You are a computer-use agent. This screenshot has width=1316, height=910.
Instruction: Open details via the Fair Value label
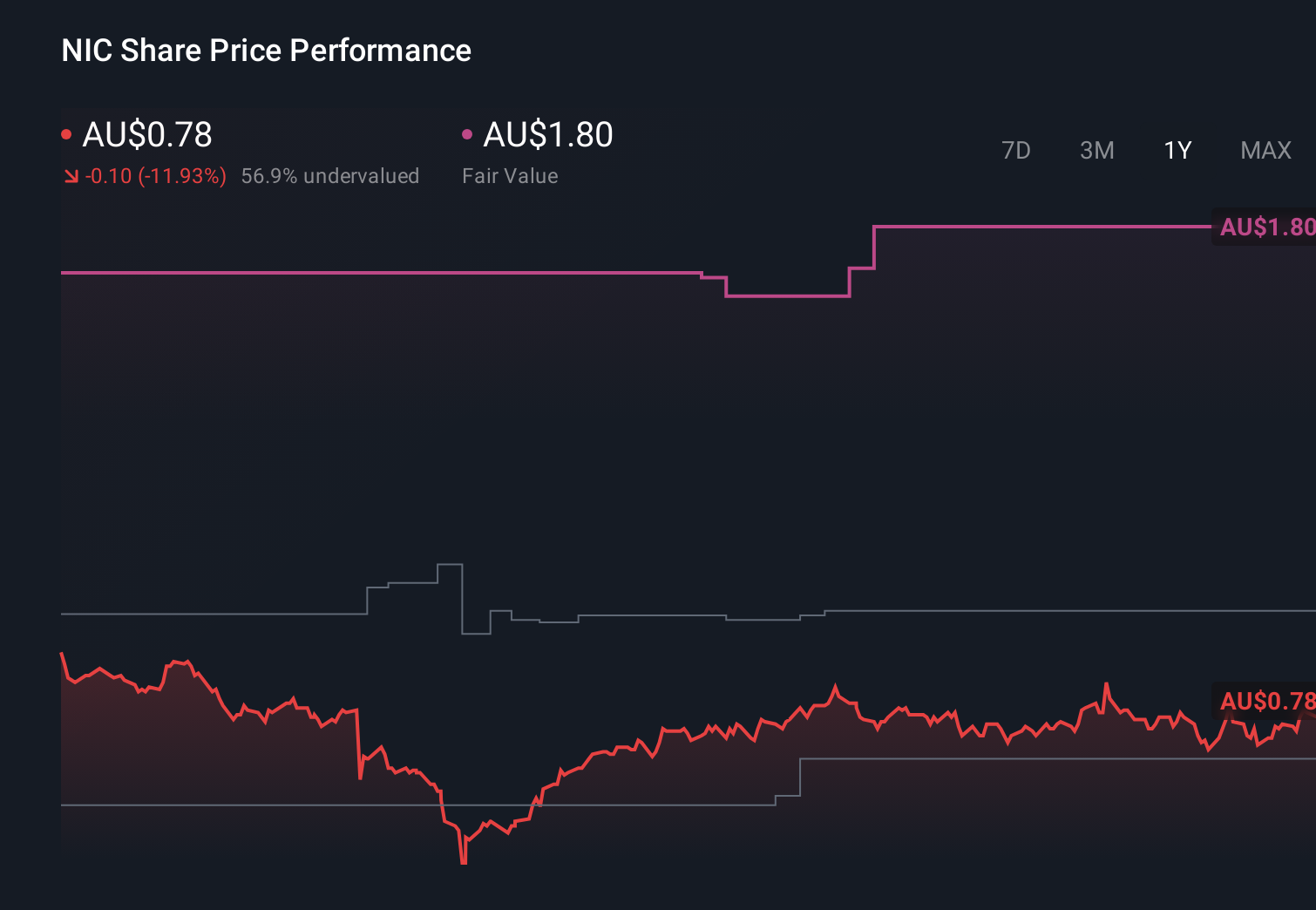pos(511,175)
